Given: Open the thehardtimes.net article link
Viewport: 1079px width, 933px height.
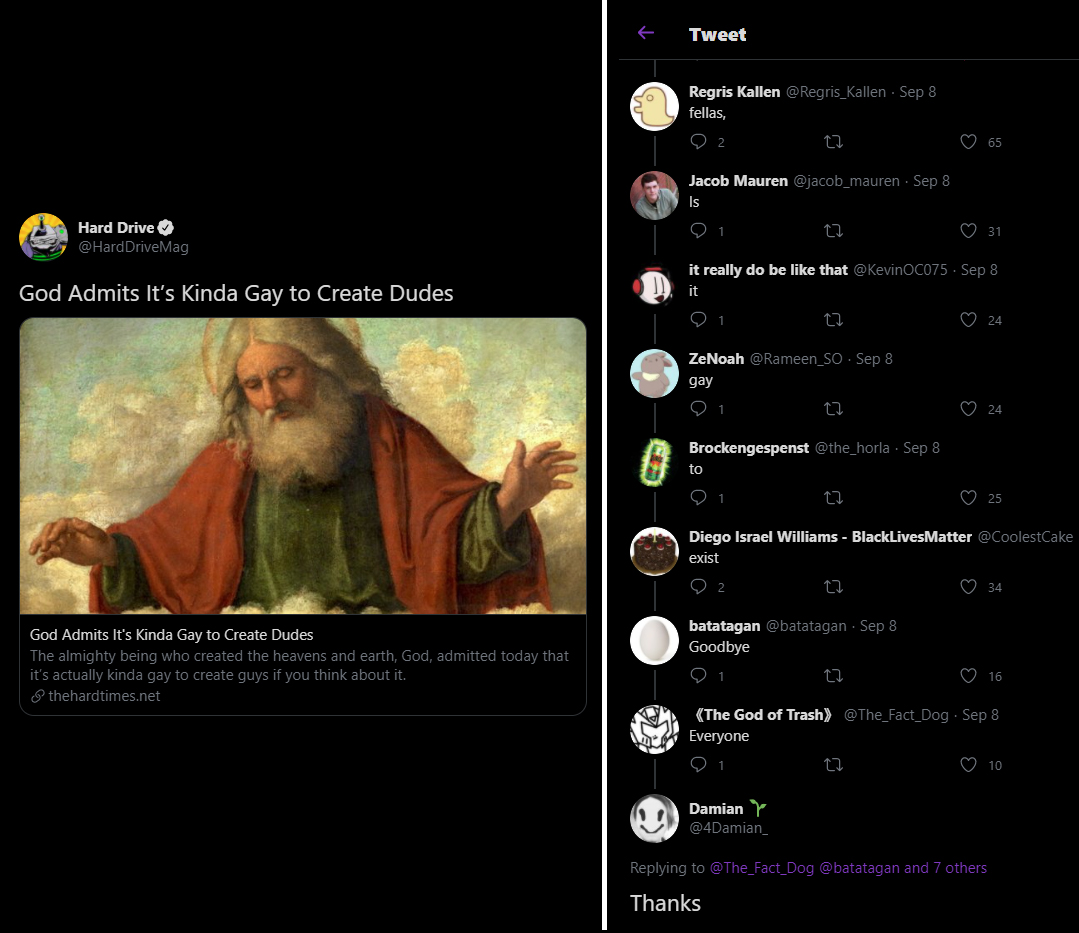Looking at the screenshot, I should click(104, 696).
